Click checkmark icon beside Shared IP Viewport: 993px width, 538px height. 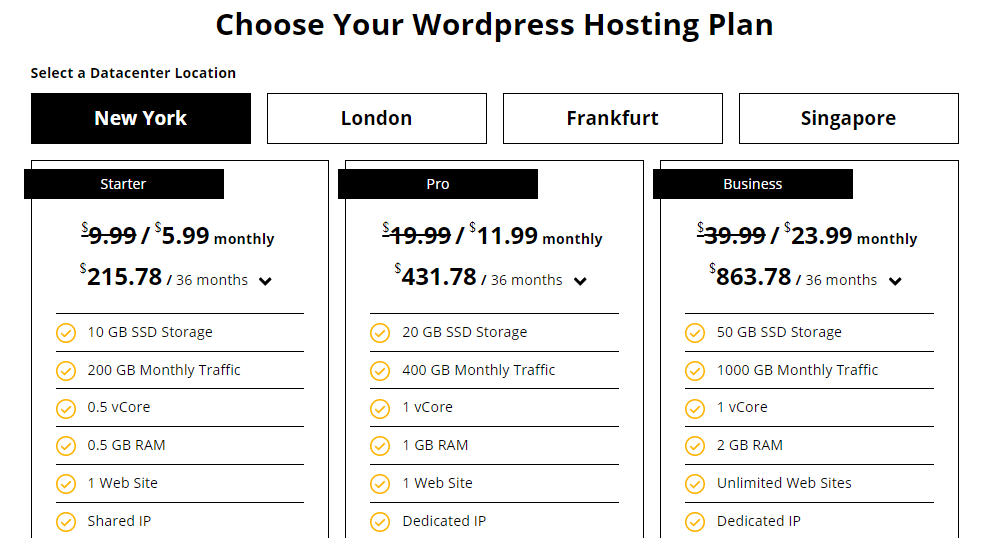click(x=66, y=521)
